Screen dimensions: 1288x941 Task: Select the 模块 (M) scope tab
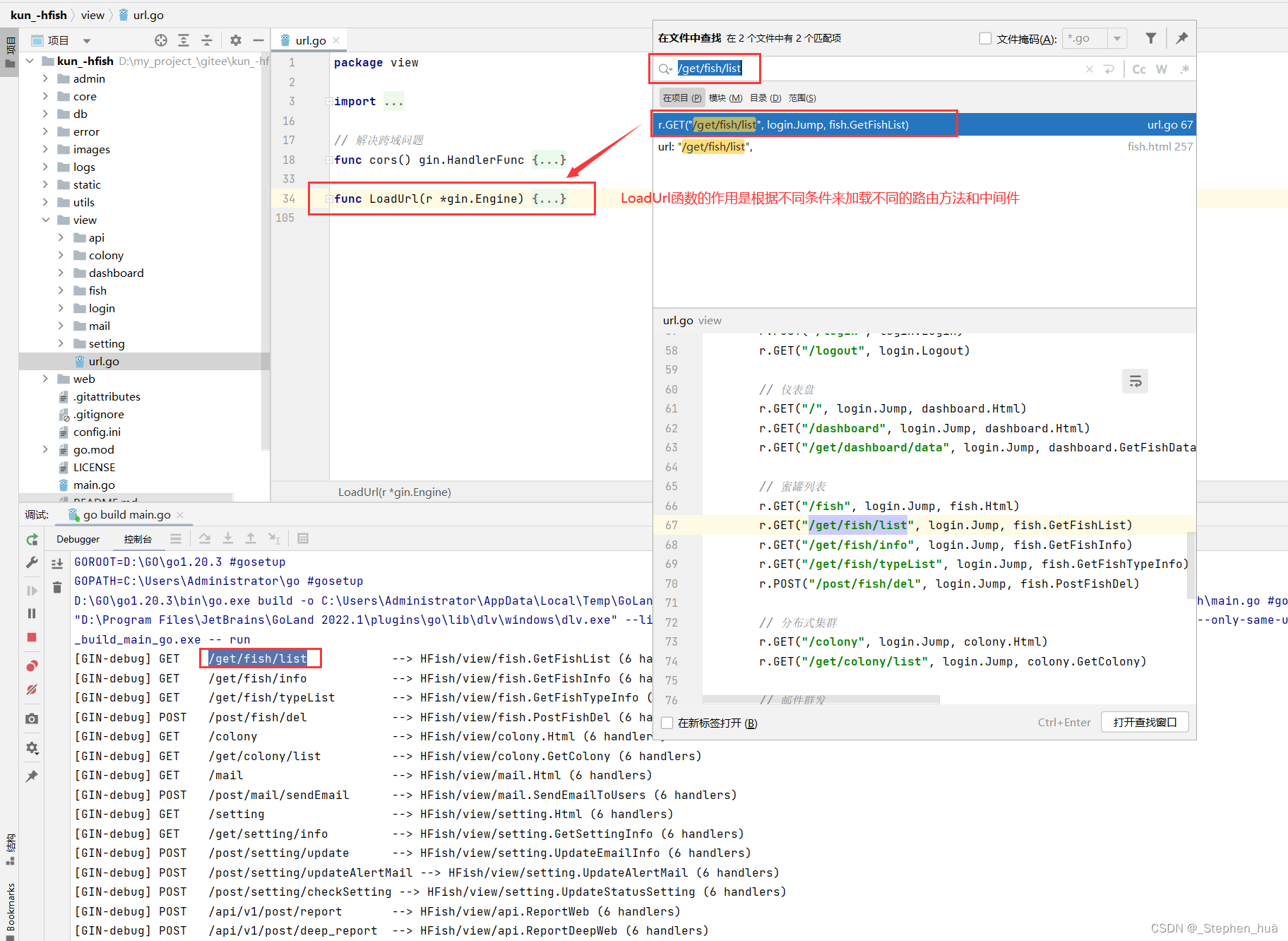725,97
